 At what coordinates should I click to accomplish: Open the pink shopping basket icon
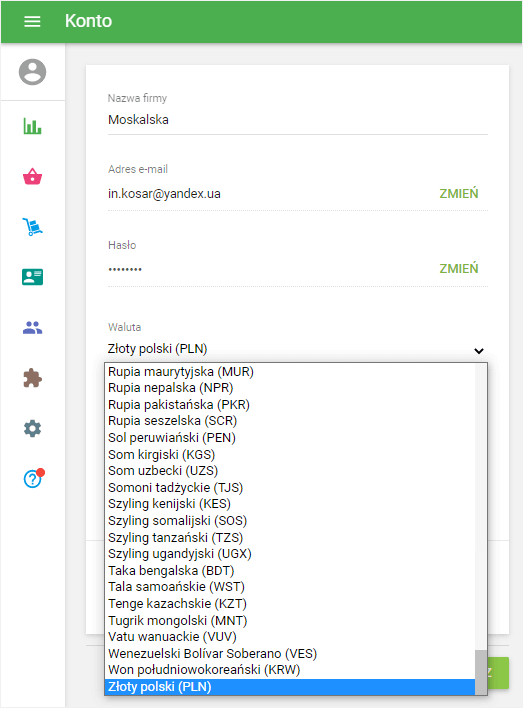pos(33,177)
